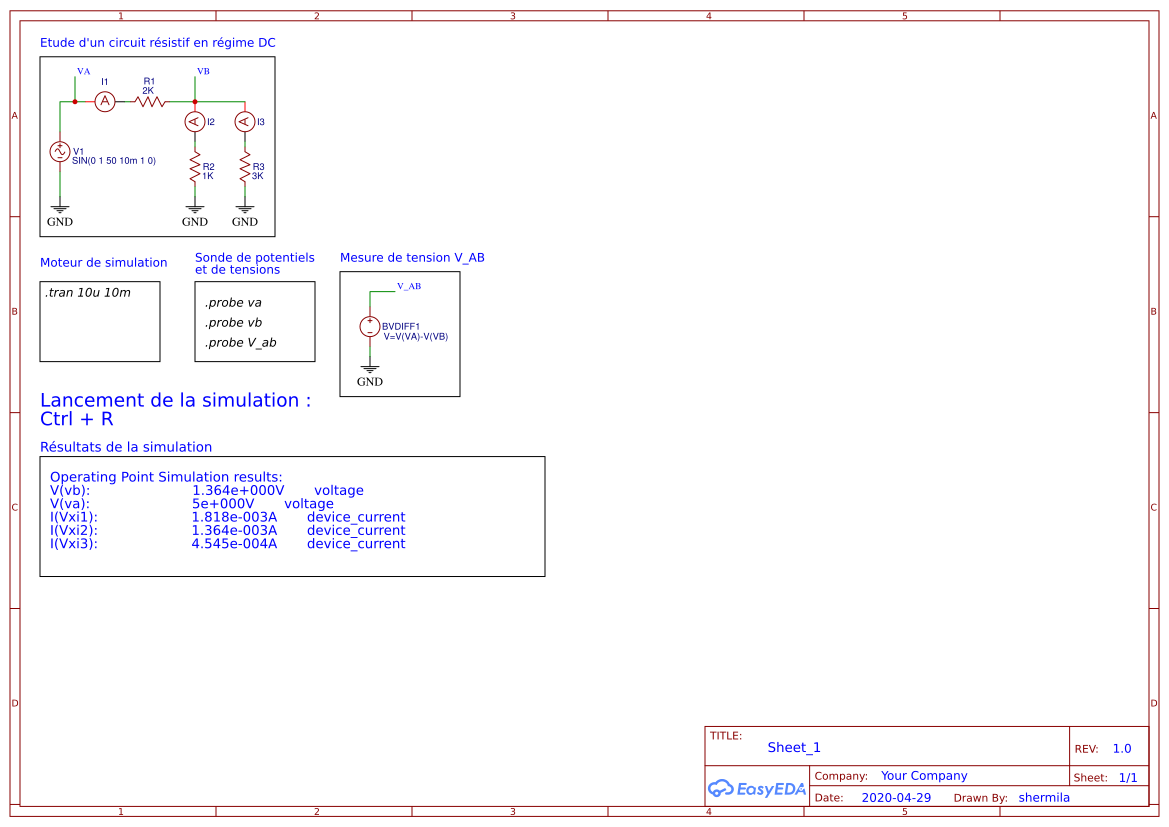The width and height of the screenshot is (1169, 827).
Task: Select the sine voltage source V1 symbol
Action: pyautogui.click(x=59, y=152)
